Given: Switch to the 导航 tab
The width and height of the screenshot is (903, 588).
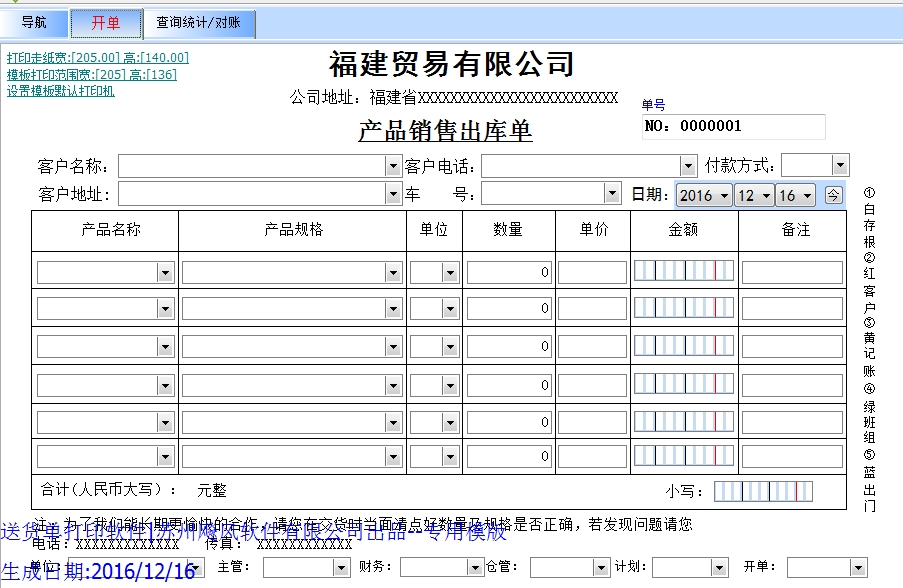Looking at the screenshot, I should pos(34,23).
